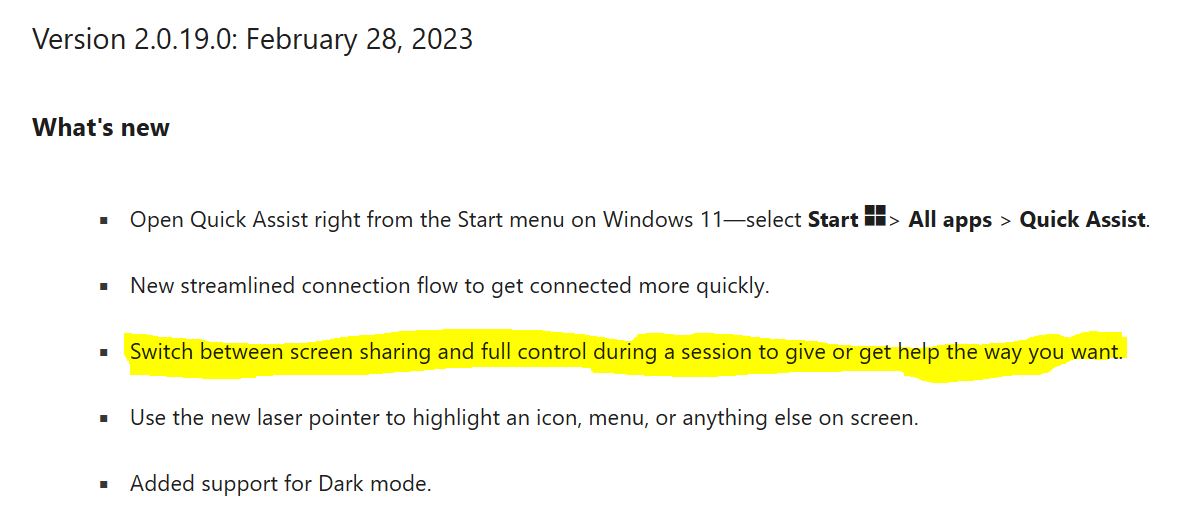1199x531 pixels.
Task: Click the chevron between All apps and Quick Assist
Action: pyautogui.click(x=1006, y=220)
